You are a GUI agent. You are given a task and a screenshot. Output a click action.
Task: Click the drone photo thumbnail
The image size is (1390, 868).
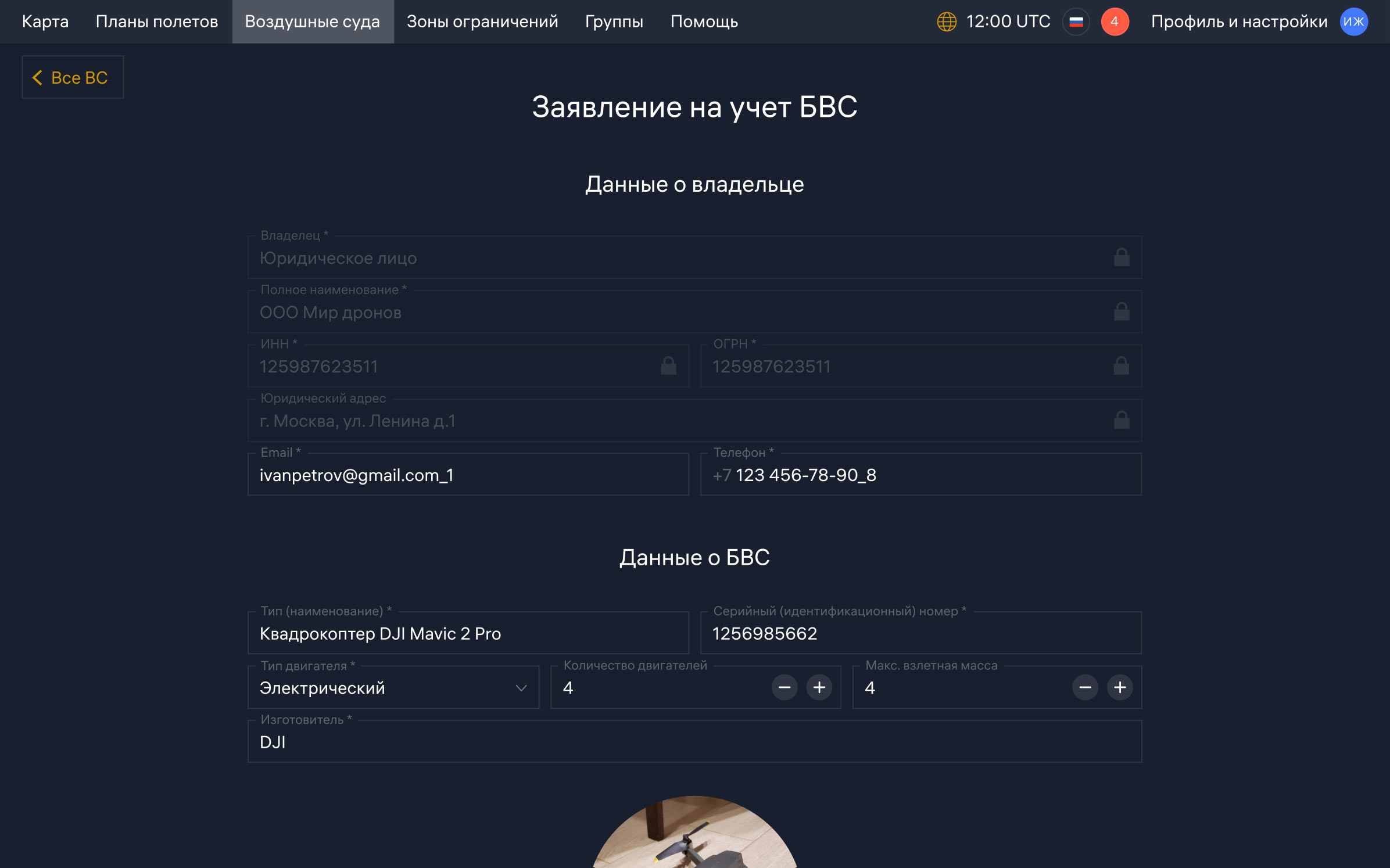pos(695,833)
